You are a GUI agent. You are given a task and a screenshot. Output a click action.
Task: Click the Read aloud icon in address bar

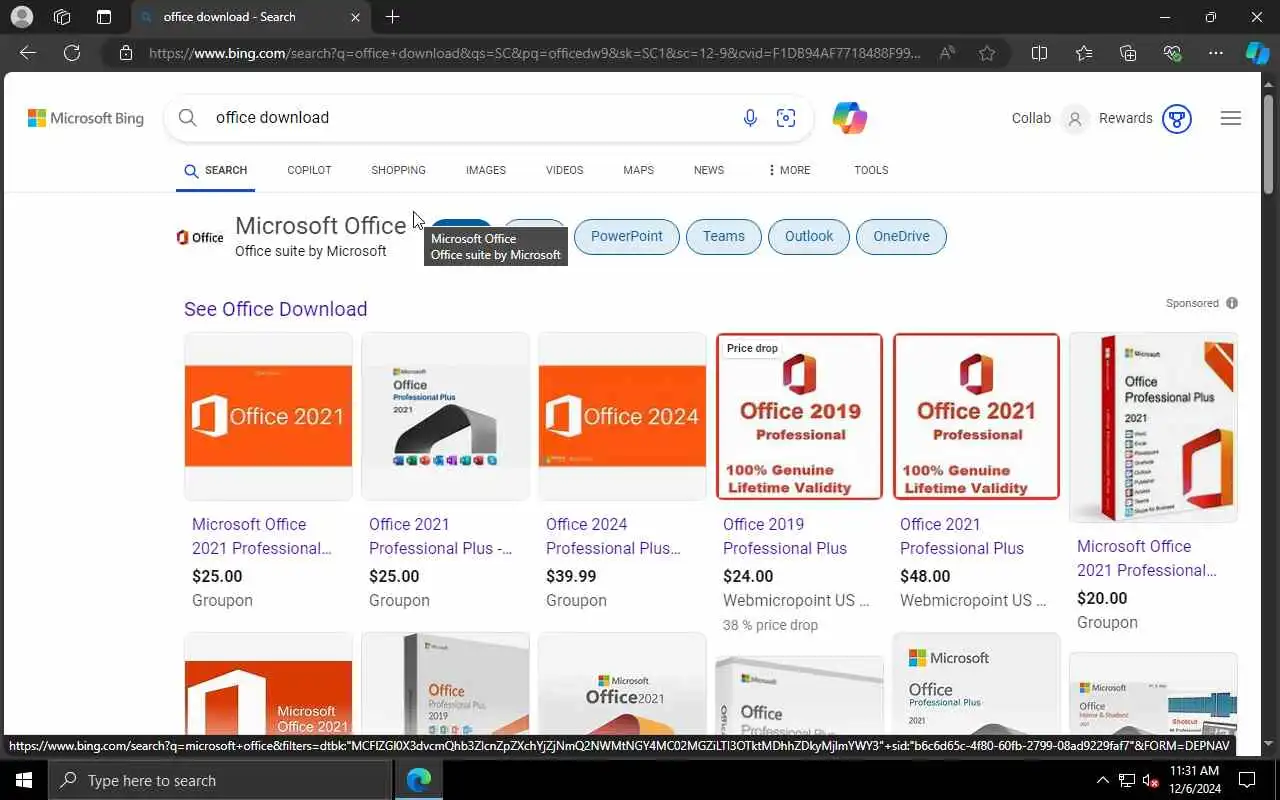[947, 53]
